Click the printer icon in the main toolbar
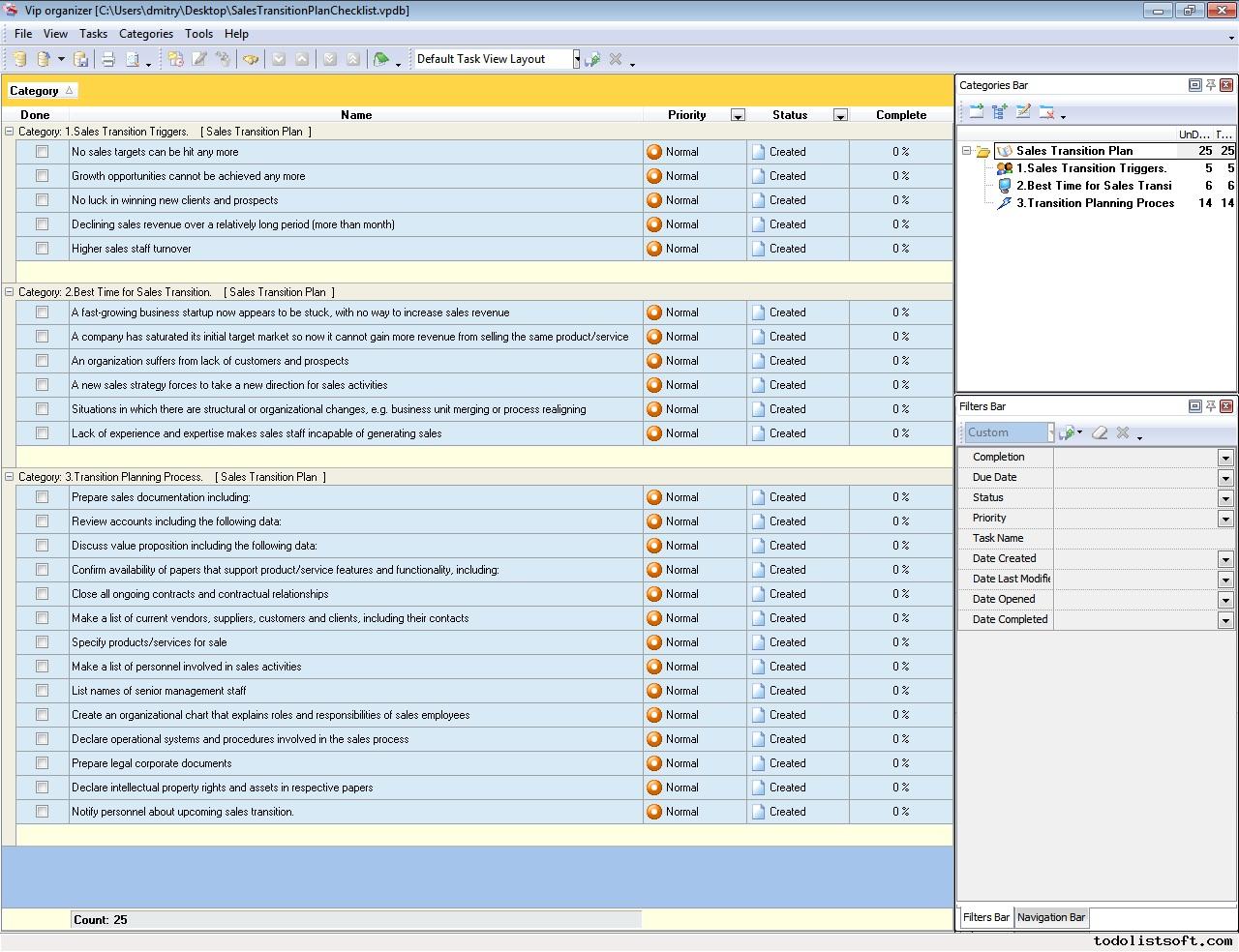Viewport: 1239px width, 952px height. coord(108,60)
